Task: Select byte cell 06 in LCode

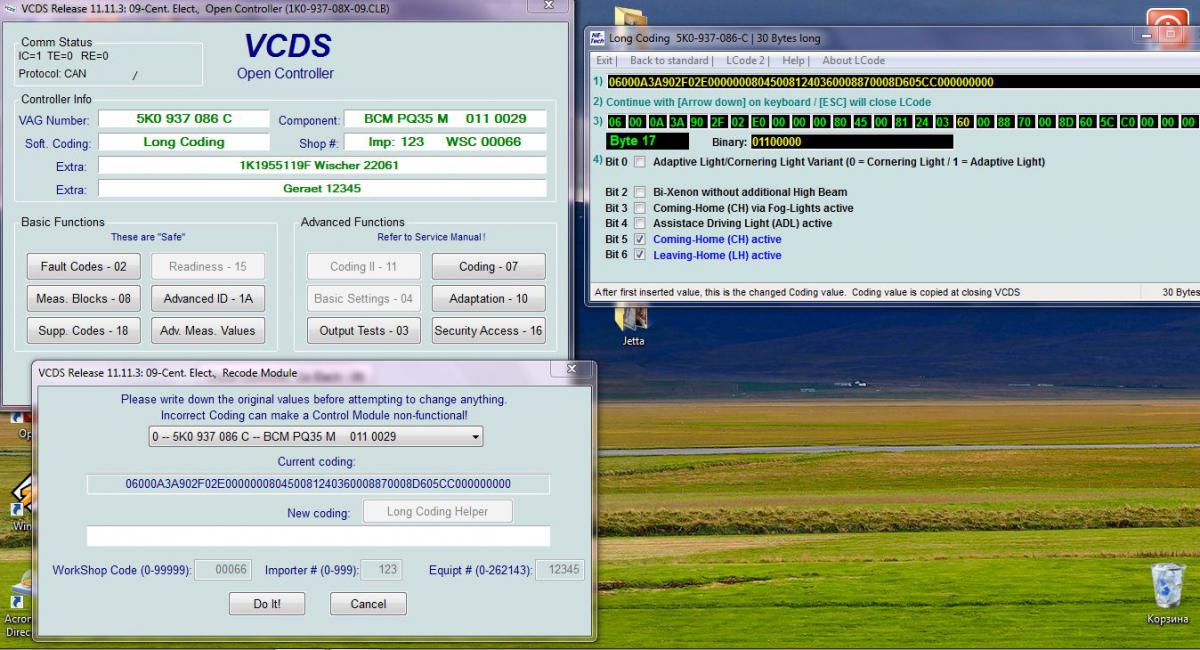Action: [x=616, y=122]
